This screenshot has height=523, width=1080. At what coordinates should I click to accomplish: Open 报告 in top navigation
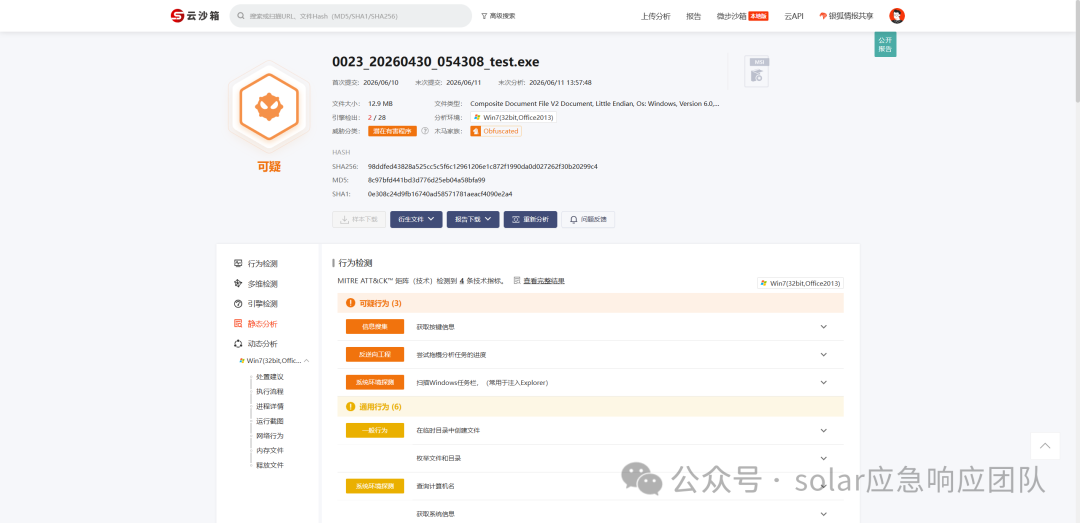pos(693,16)
